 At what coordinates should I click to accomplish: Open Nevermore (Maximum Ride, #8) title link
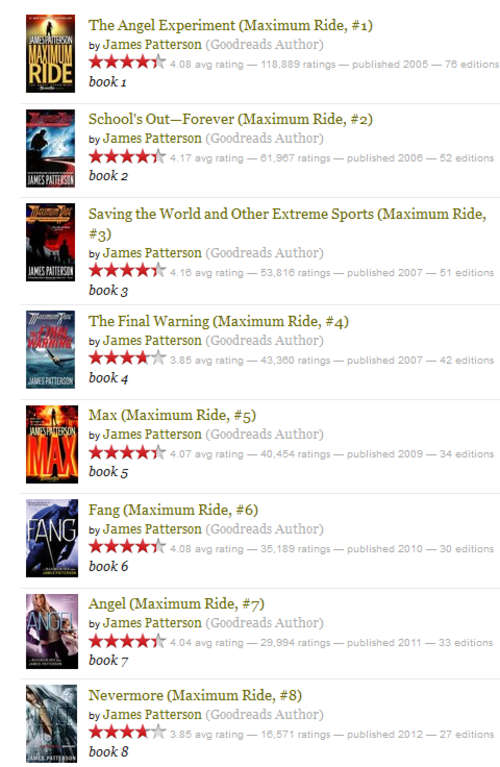[195, 695]
